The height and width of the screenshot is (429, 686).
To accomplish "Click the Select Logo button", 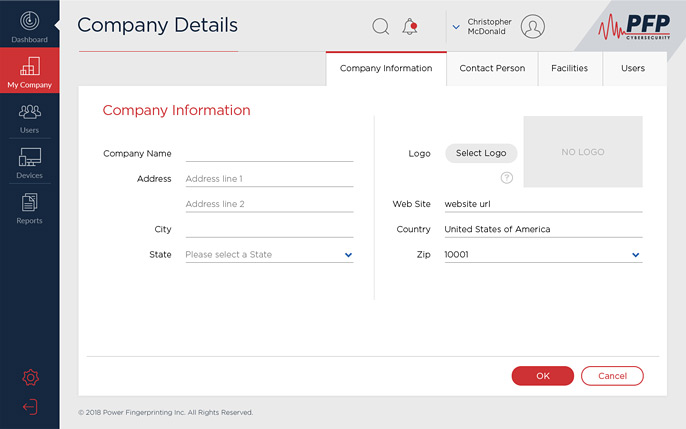I will click(481, 153).
